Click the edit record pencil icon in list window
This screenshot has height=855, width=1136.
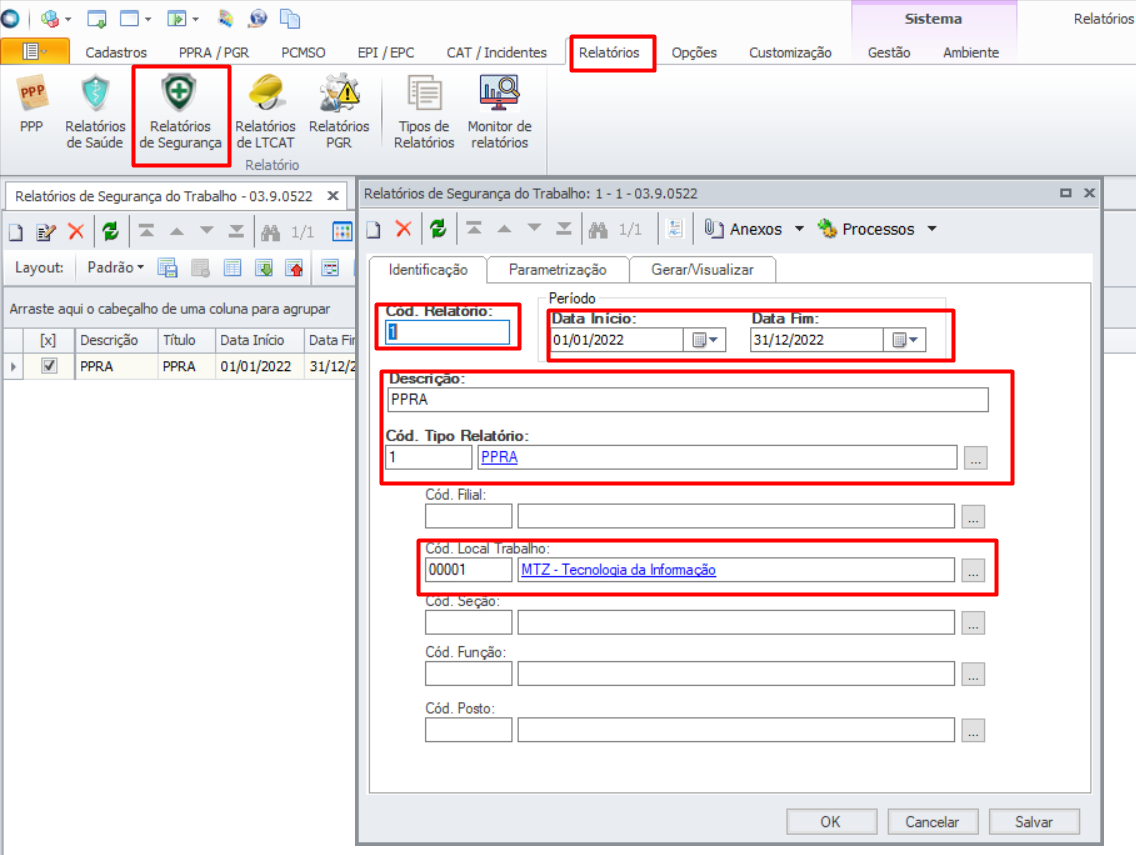pyautogui.click(x=46, y=232)
